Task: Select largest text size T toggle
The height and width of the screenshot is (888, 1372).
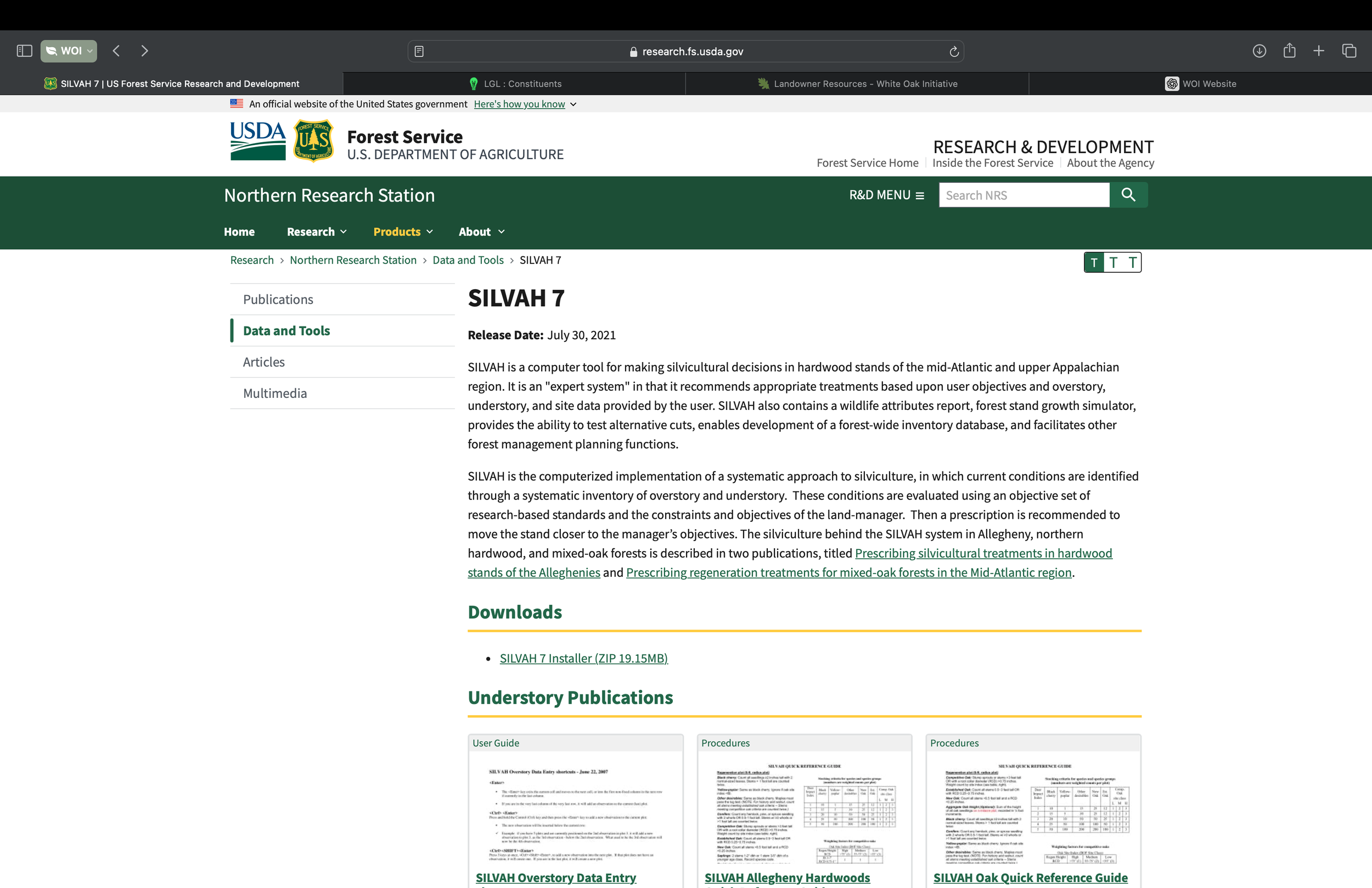Action: [x=1132, y=263]
